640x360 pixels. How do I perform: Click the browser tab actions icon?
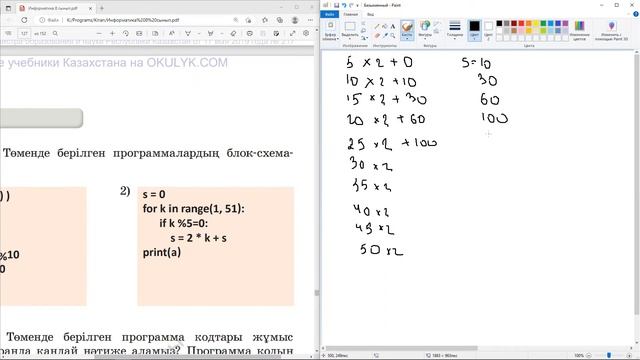(x=8, y=8)
